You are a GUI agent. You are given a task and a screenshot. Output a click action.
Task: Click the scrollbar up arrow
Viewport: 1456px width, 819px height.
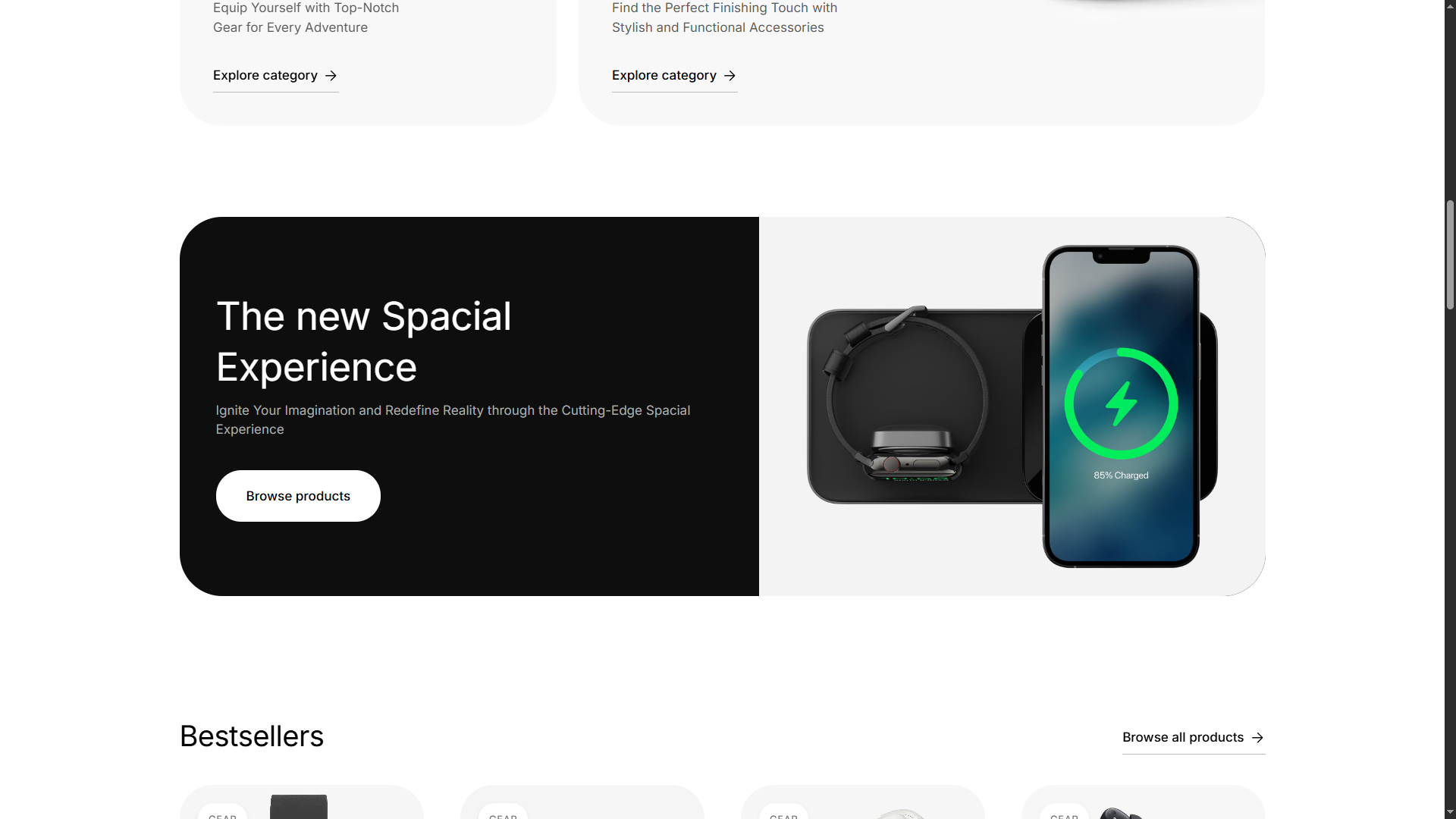pyautogui.click(x=1450, y=6)
